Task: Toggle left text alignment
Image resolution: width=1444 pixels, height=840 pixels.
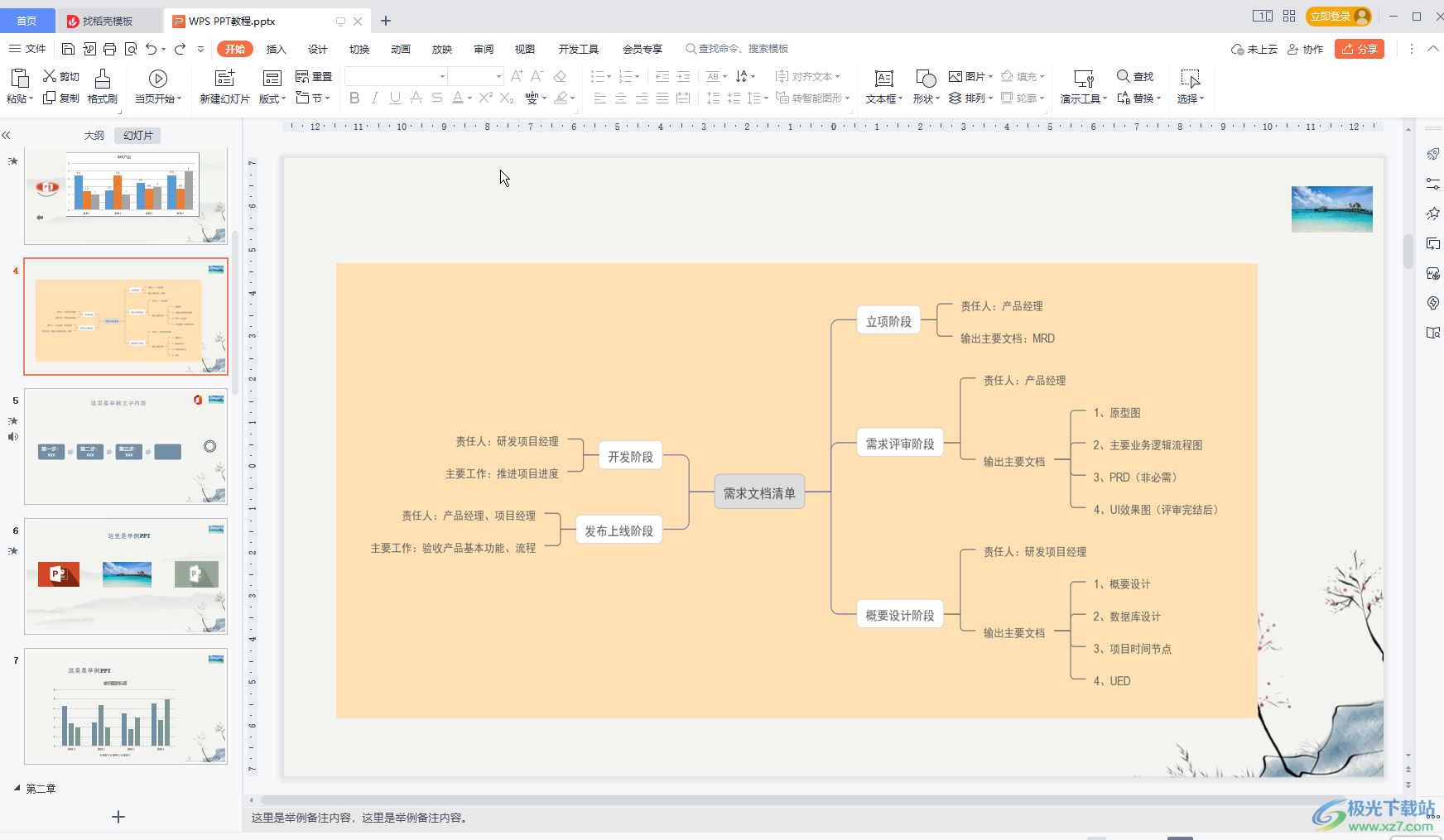Action: point(600,98)
